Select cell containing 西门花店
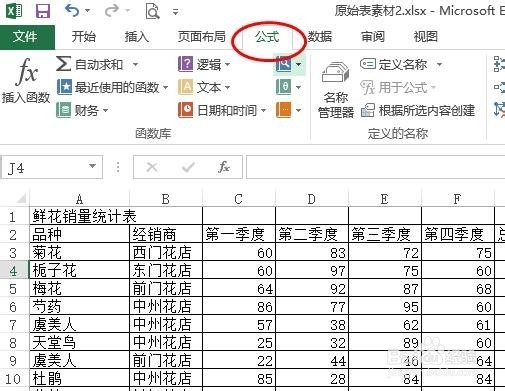Image resolution: width=505 pixels, height=391 pixels. pos(166,252)
